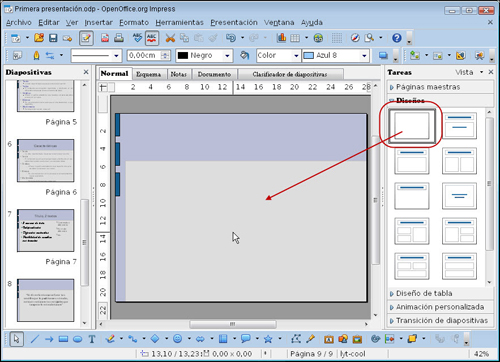This screenshot has height=362, width=500.
Task: Expand the Animación personalizada section
Action: pyautogui.click(x=440, y=307)
